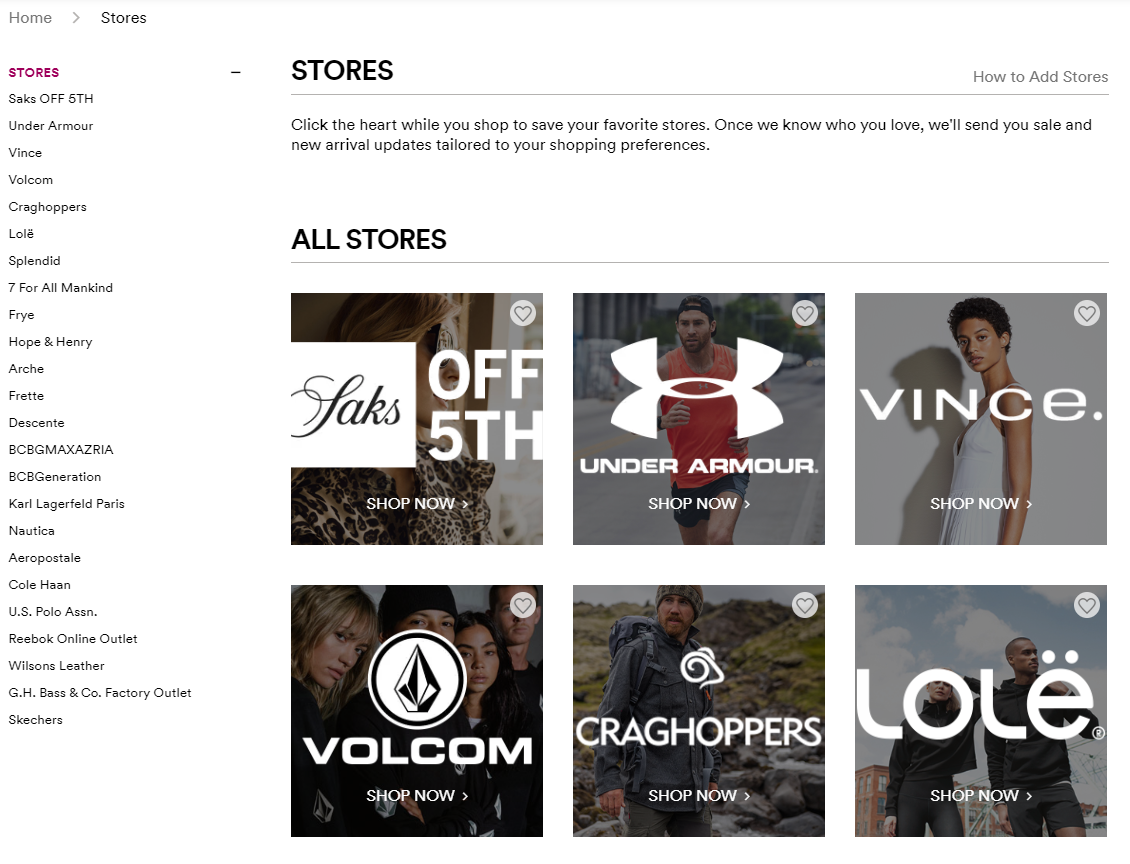Select Splendid in the sidebar list

[35, 261]
